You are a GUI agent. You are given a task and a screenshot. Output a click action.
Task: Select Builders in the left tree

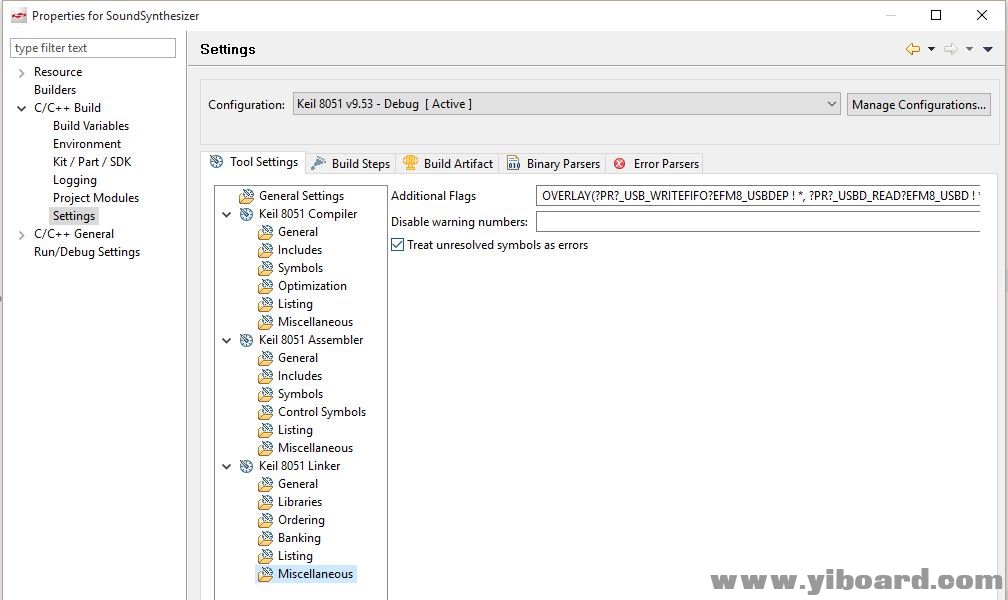tap(55, 90)
